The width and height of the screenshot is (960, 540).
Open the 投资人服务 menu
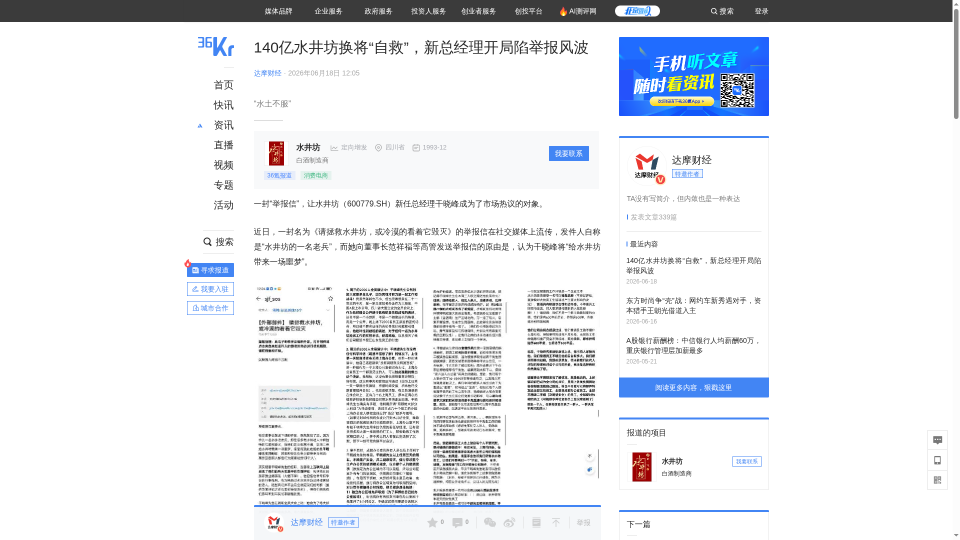point(429,11)
